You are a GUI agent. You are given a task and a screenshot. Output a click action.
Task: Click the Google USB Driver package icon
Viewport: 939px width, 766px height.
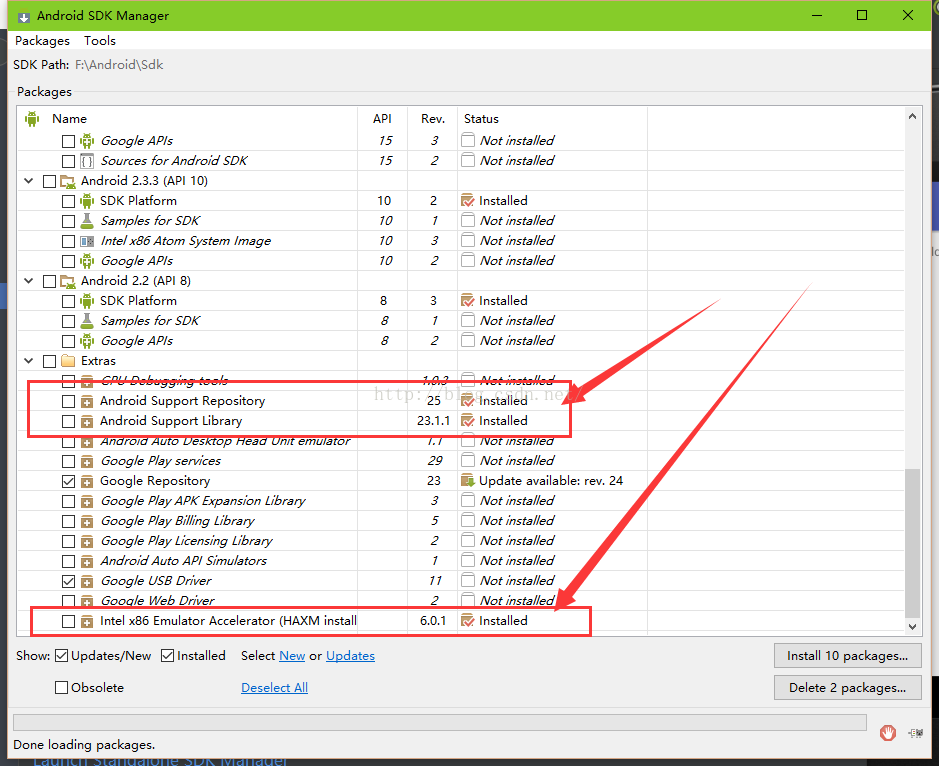[87, 581]
